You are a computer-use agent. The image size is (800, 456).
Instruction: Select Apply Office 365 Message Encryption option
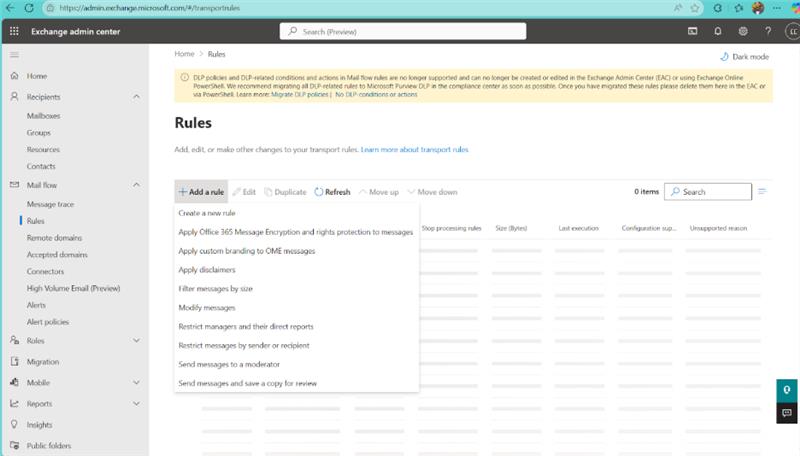[x=295, y=232]
